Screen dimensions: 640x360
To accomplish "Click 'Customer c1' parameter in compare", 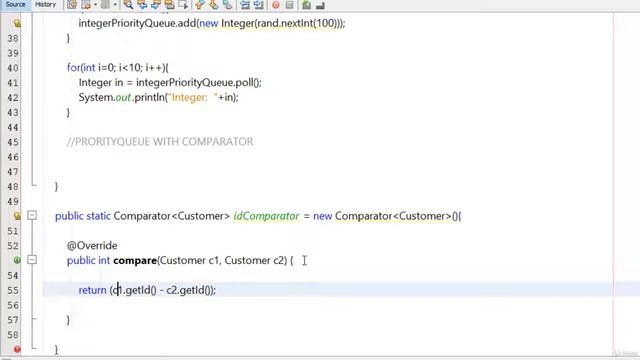I will [x=189, y=260].
